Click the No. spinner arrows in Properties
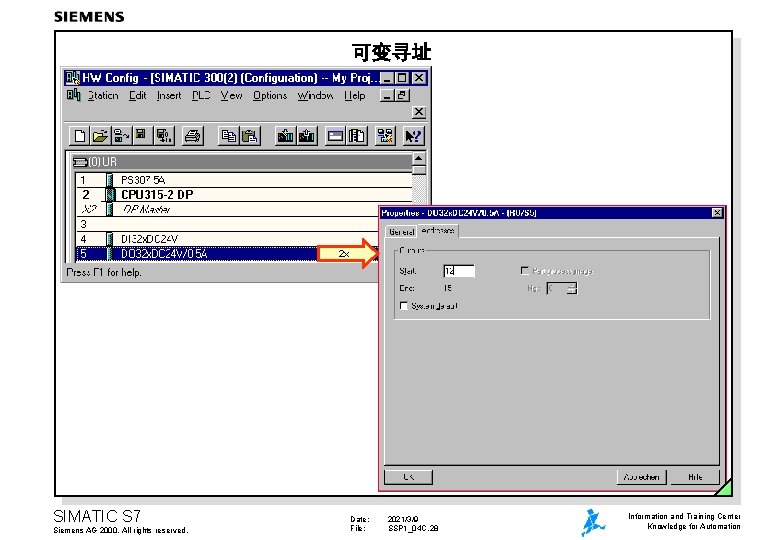This screenshot has width=780, height=540. click(x=572, y=288)
